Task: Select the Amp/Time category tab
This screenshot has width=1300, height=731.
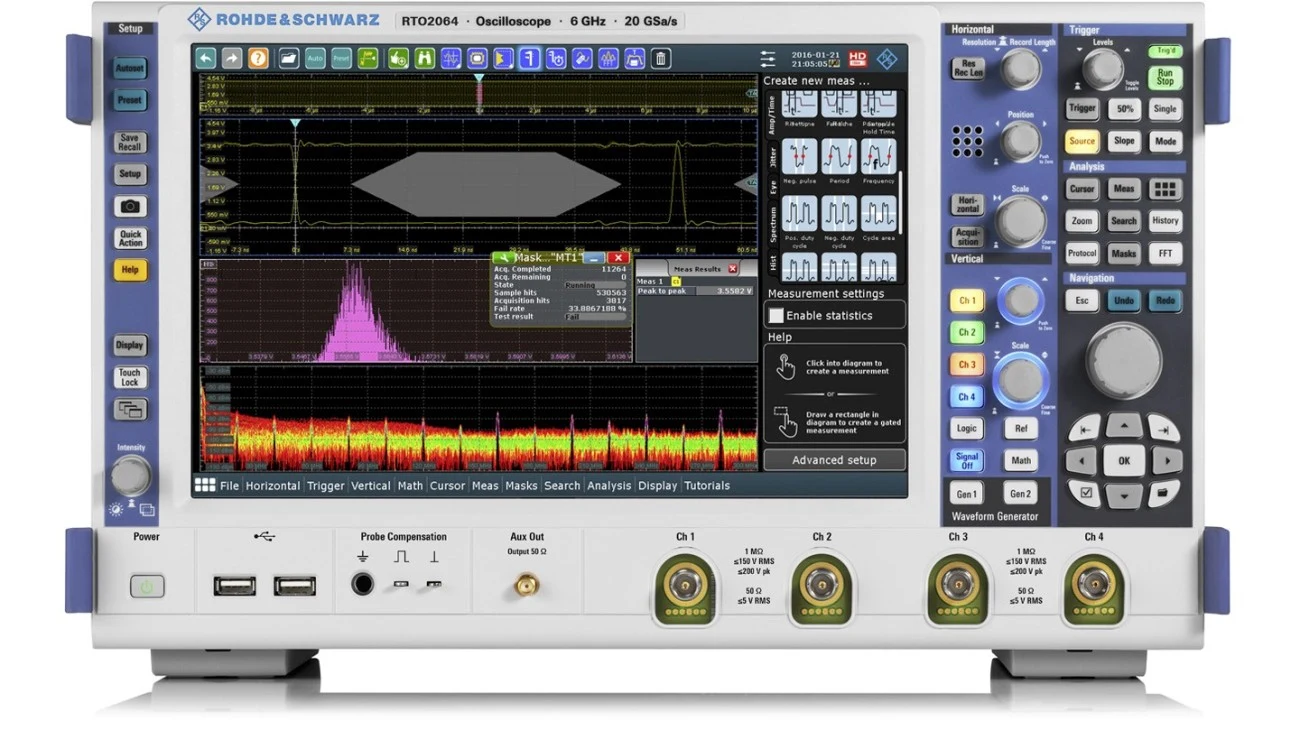Action: 772,114
